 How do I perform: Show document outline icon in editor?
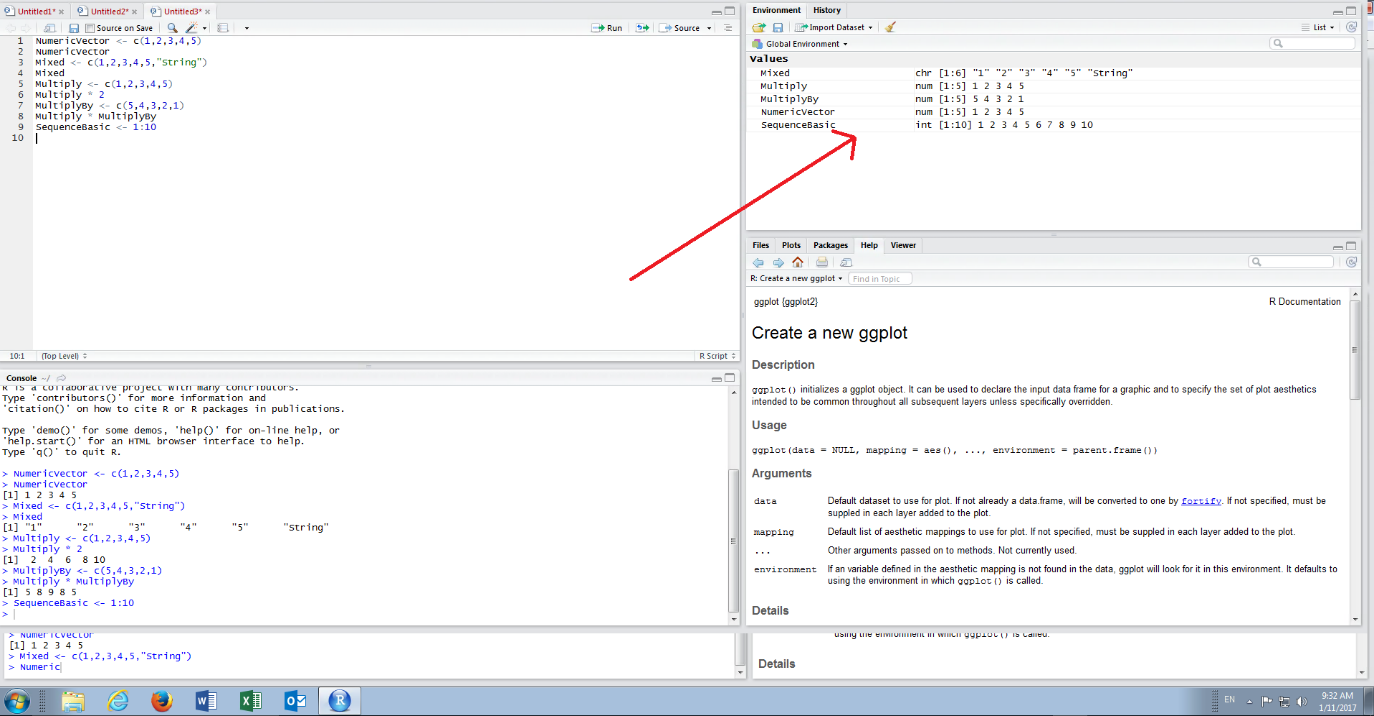[728, 28]
